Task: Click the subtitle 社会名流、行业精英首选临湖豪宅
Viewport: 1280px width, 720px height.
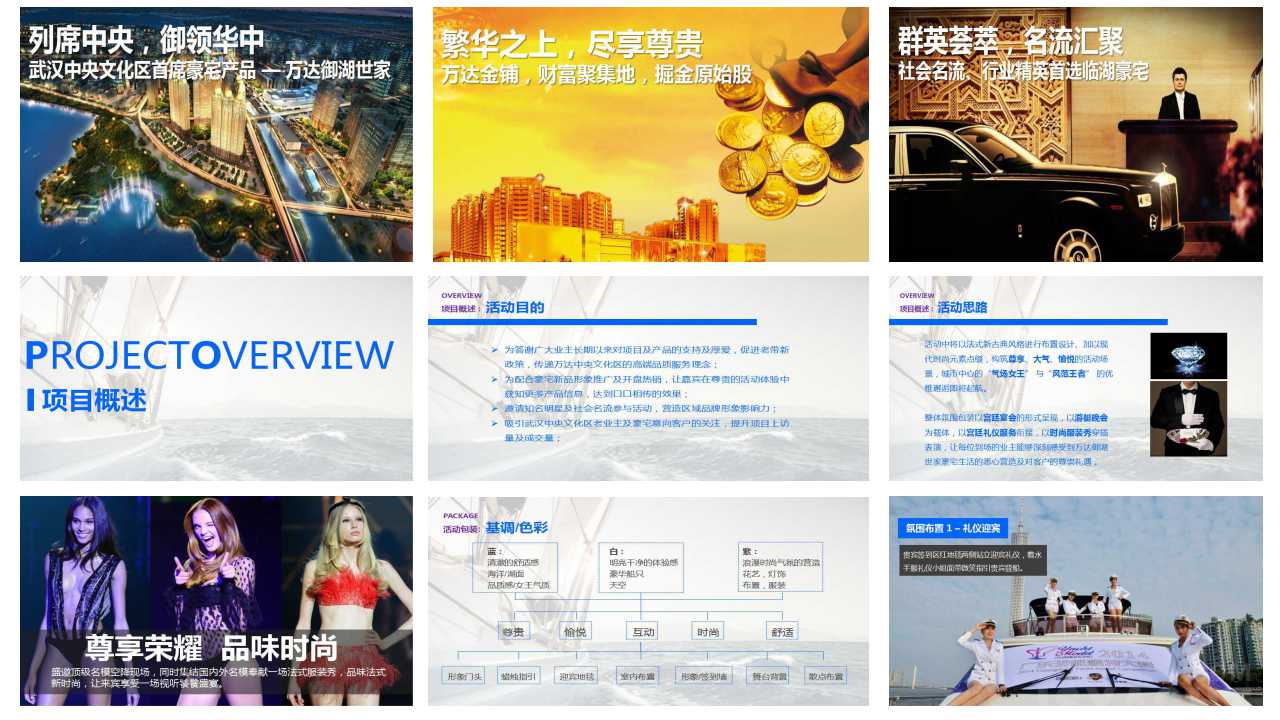Action: click(x=1023, y=71)
